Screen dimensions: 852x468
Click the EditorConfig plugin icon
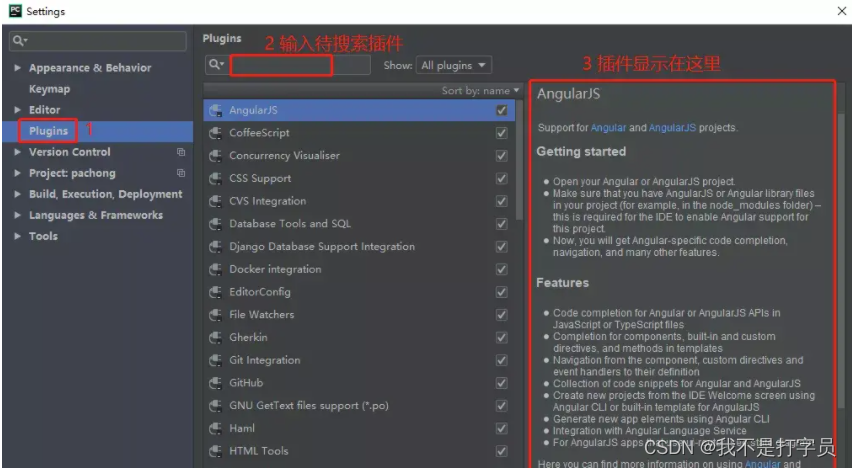[x=215, y=292]
